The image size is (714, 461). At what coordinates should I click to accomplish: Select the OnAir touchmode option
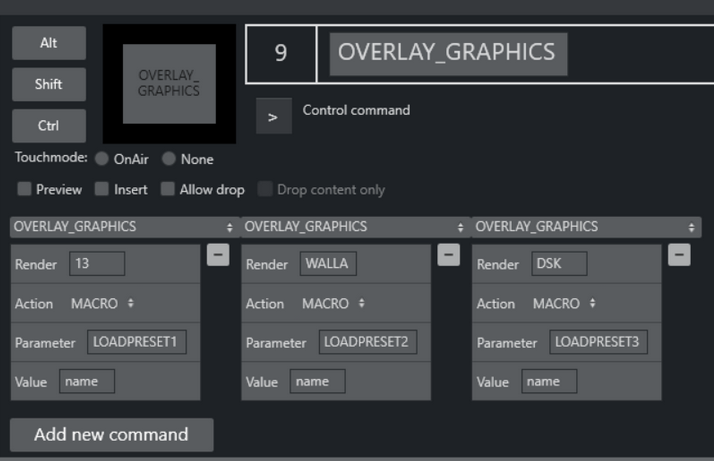[103, 159]
